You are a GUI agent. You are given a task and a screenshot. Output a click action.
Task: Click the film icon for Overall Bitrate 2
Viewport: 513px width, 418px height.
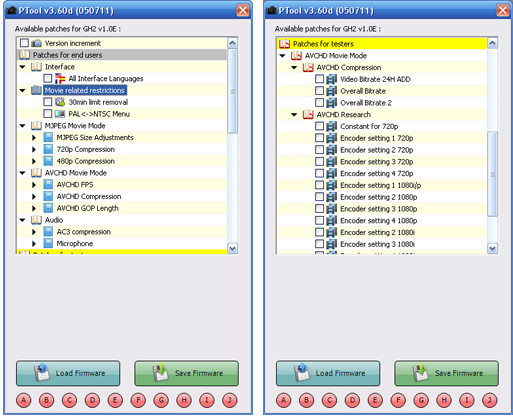coord(332,102)
